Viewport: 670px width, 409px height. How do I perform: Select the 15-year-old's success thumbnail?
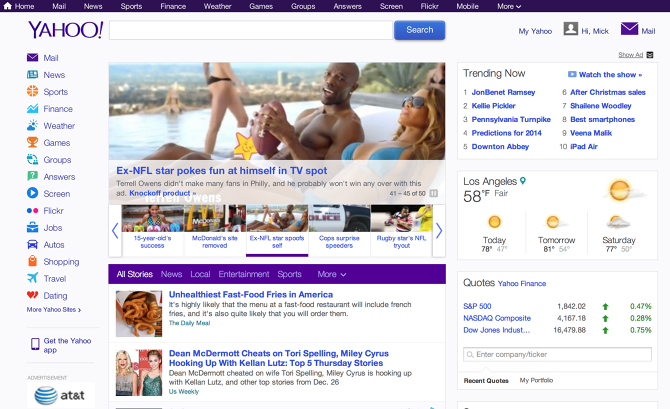point(153,231)
